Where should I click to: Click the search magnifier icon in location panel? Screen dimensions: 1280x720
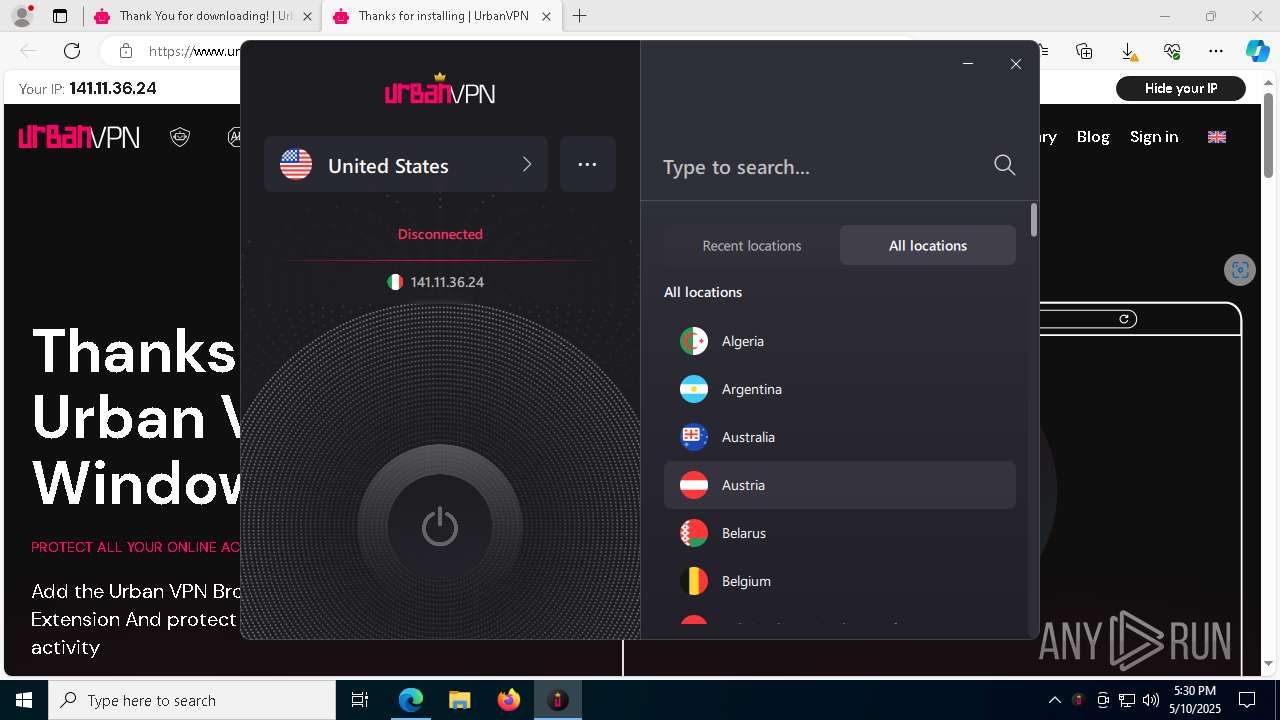1005,165
